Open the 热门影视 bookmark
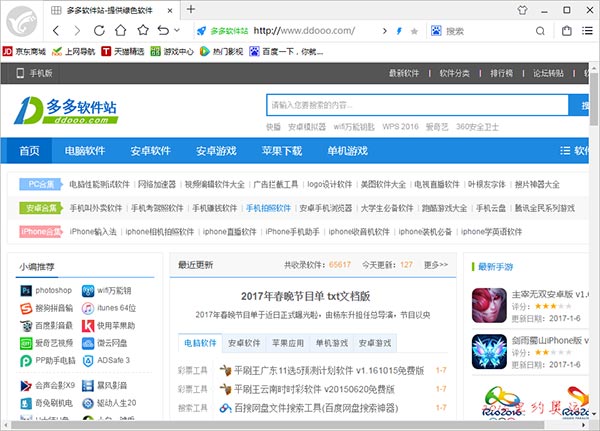This screenshot has width=600, height=431. 222,51
